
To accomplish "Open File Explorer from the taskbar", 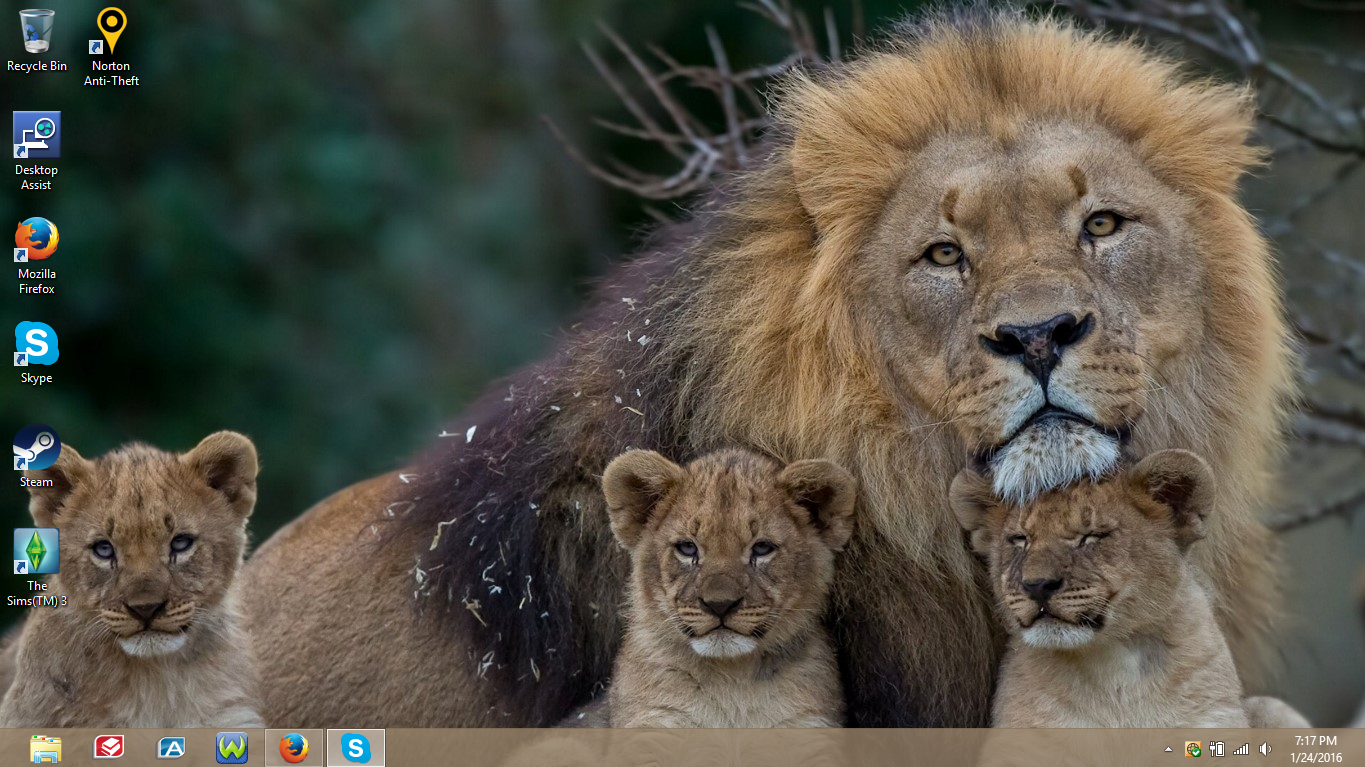I will pyautogui.click(x=46, y=748).
